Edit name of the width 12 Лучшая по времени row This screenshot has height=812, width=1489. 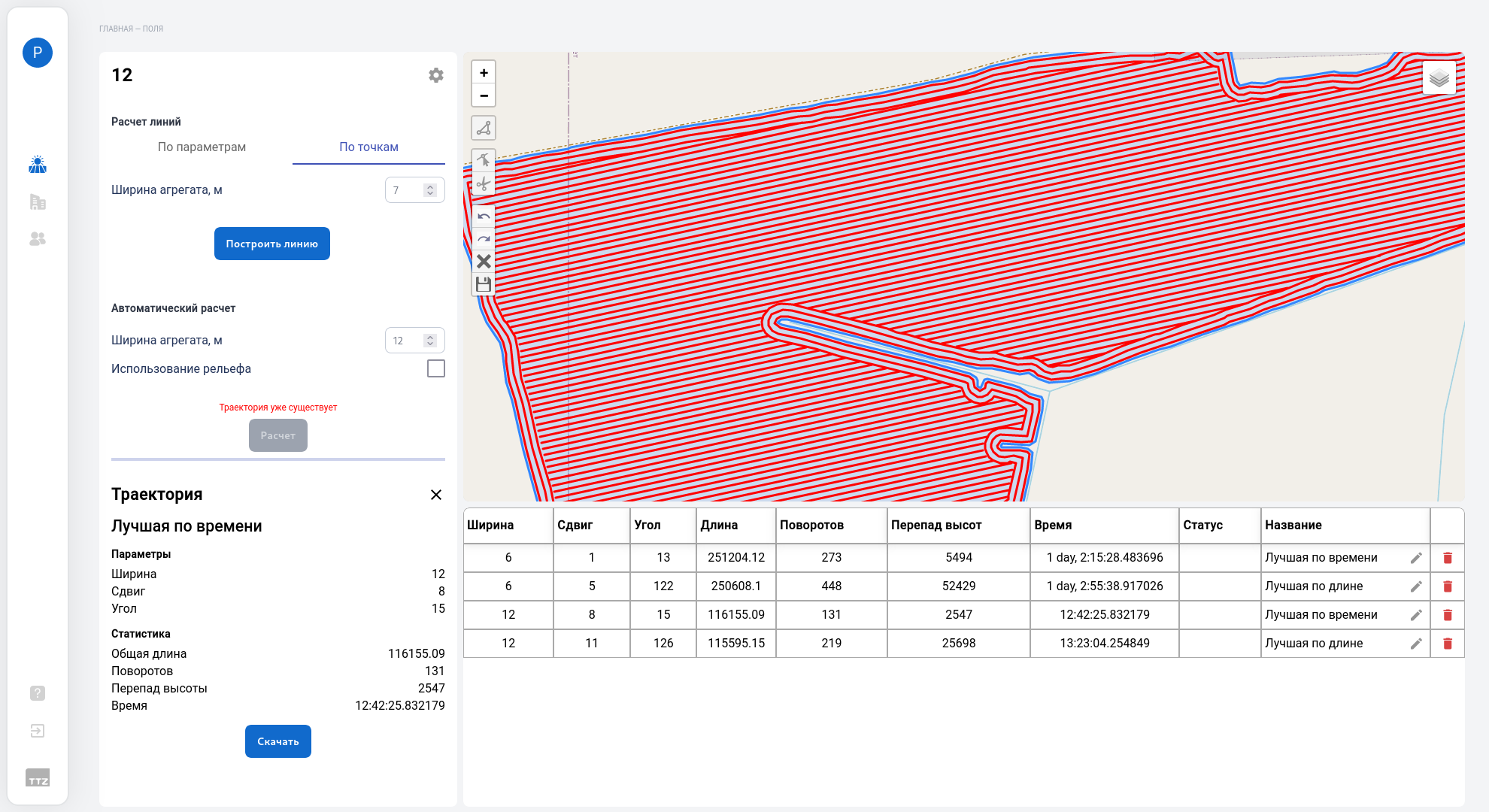pyautogui.click(x=1416, y=615)
